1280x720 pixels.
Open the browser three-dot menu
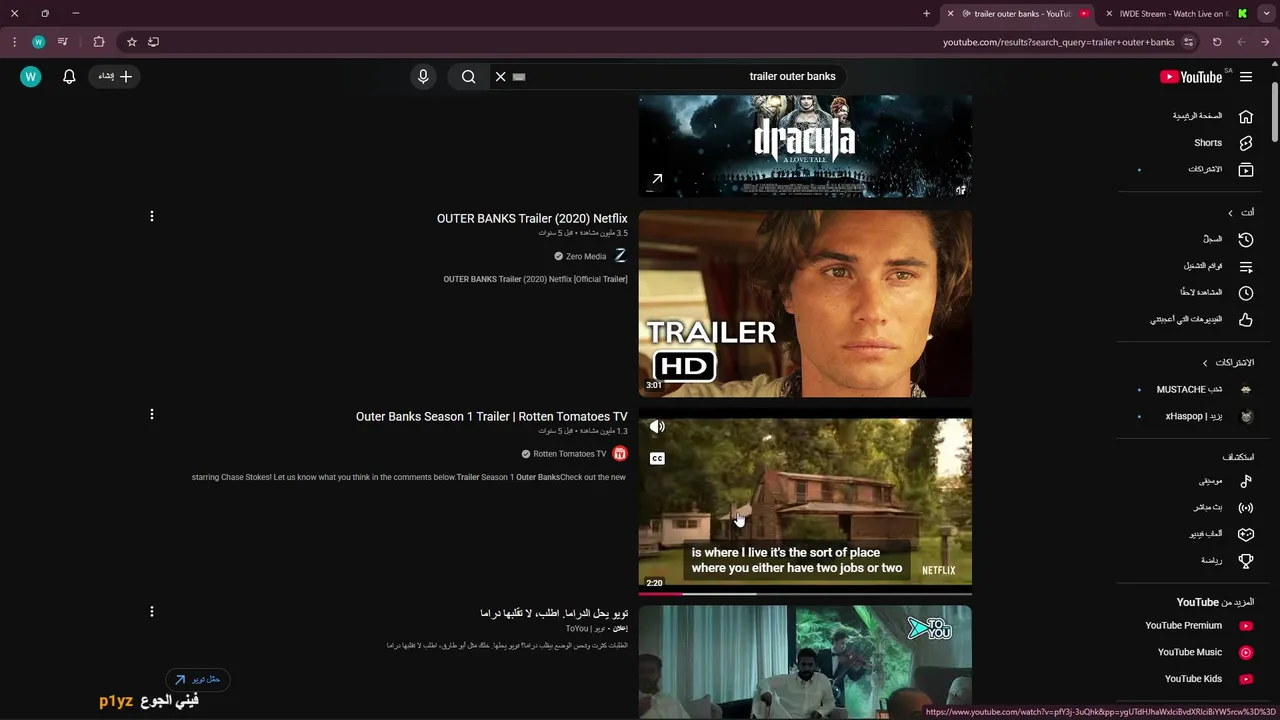pos(14,42)
